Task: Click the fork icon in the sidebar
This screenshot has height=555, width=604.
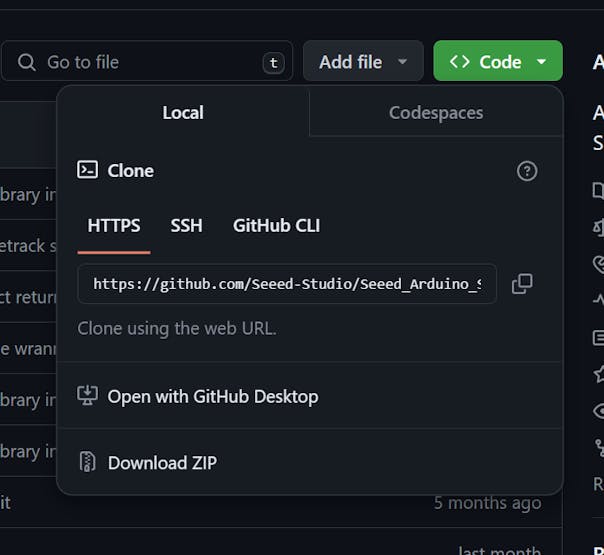Action: click(599, 447)
